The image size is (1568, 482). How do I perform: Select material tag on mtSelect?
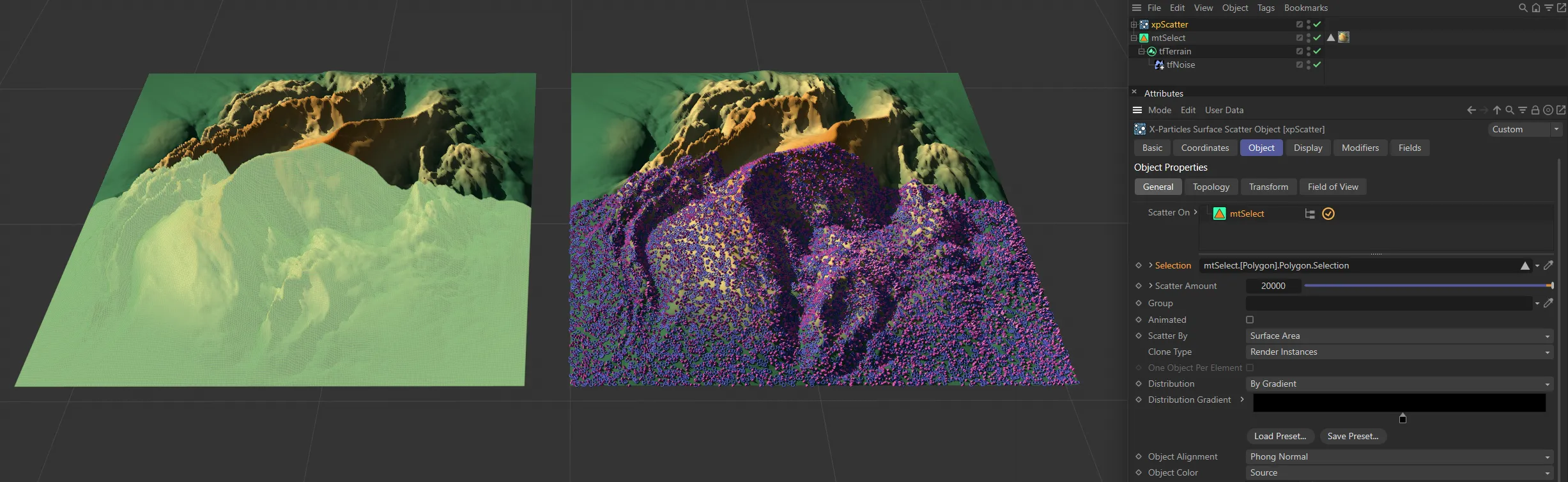point(1344,38)
